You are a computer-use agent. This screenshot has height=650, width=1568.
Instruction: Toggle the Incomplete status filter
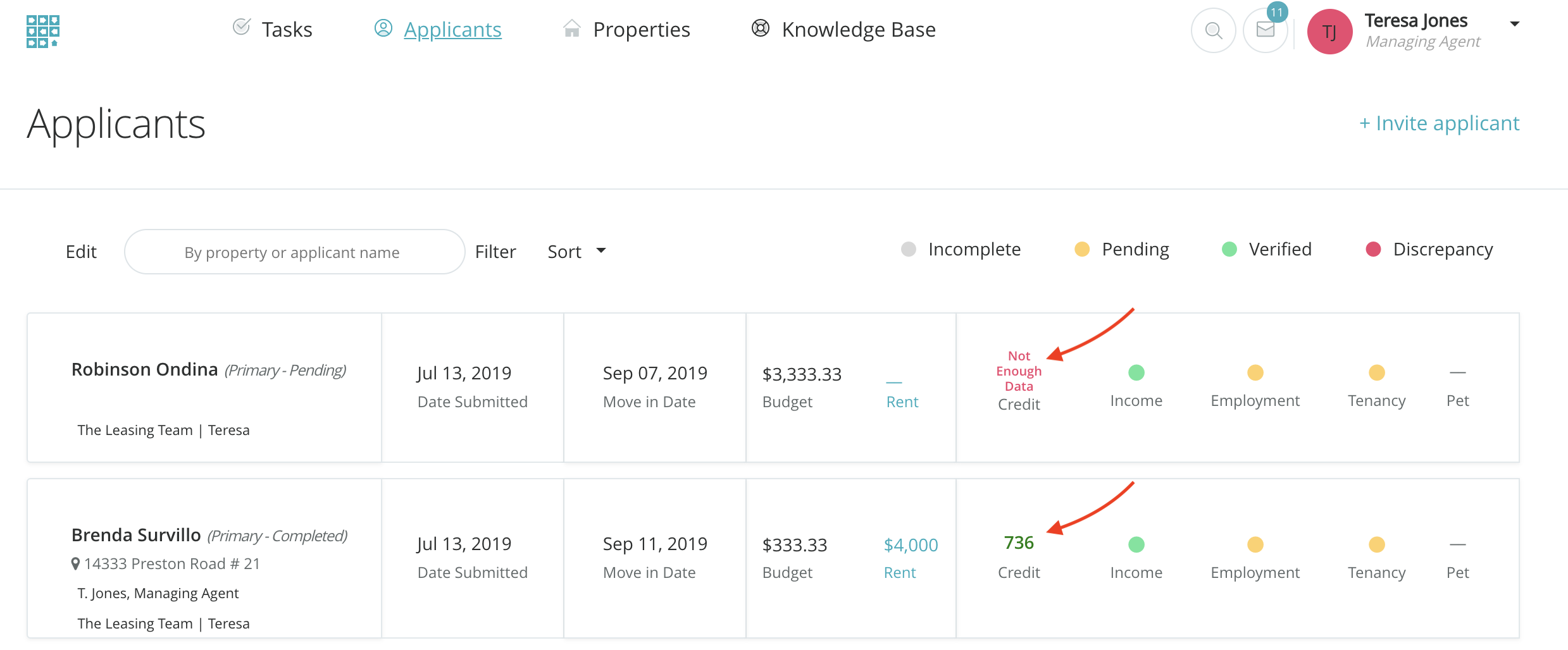point(961,249)
